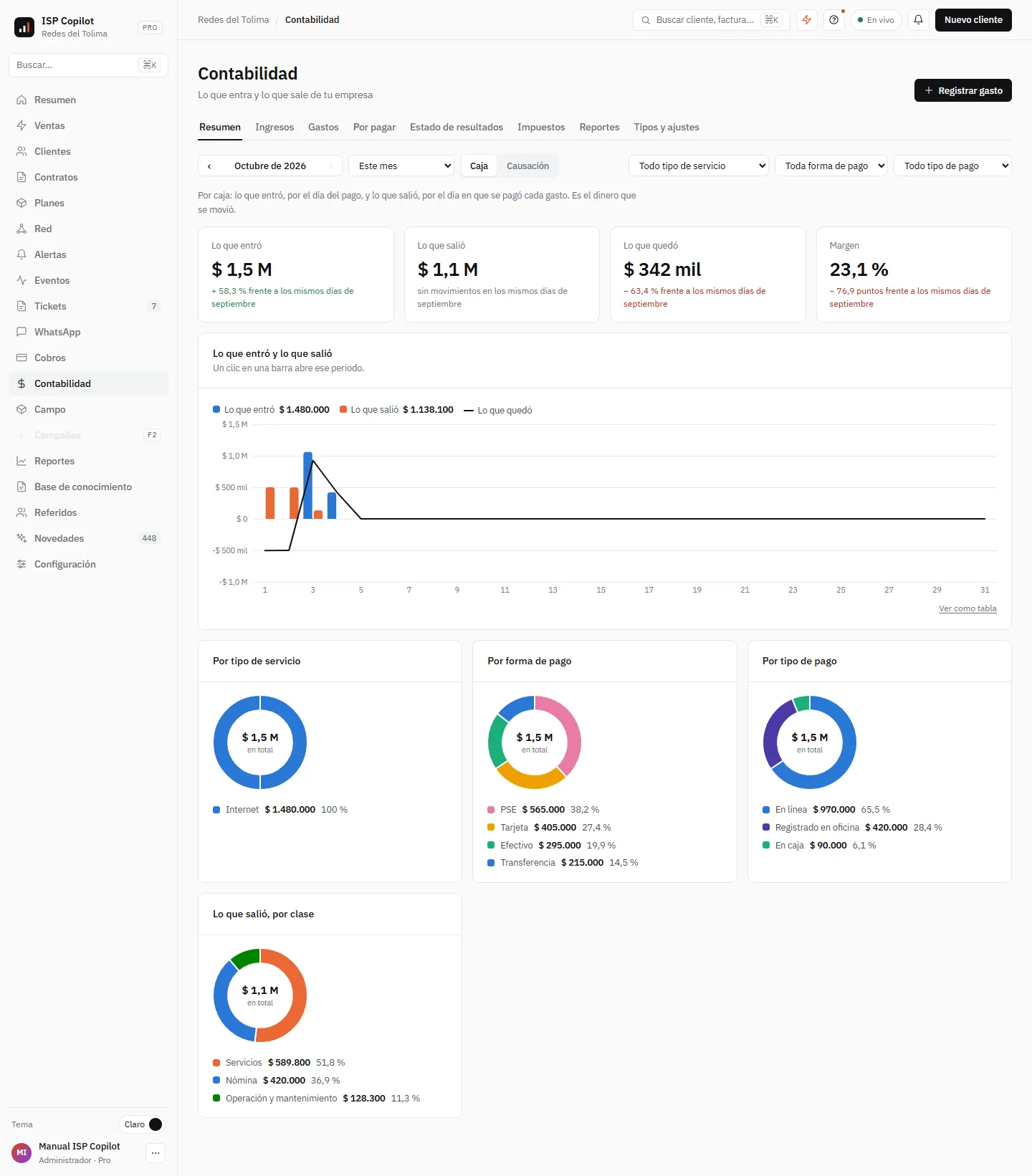1032x1176 pixels.
Task: Open WhatsApp in the sidebar
Action: click(89, 332)
